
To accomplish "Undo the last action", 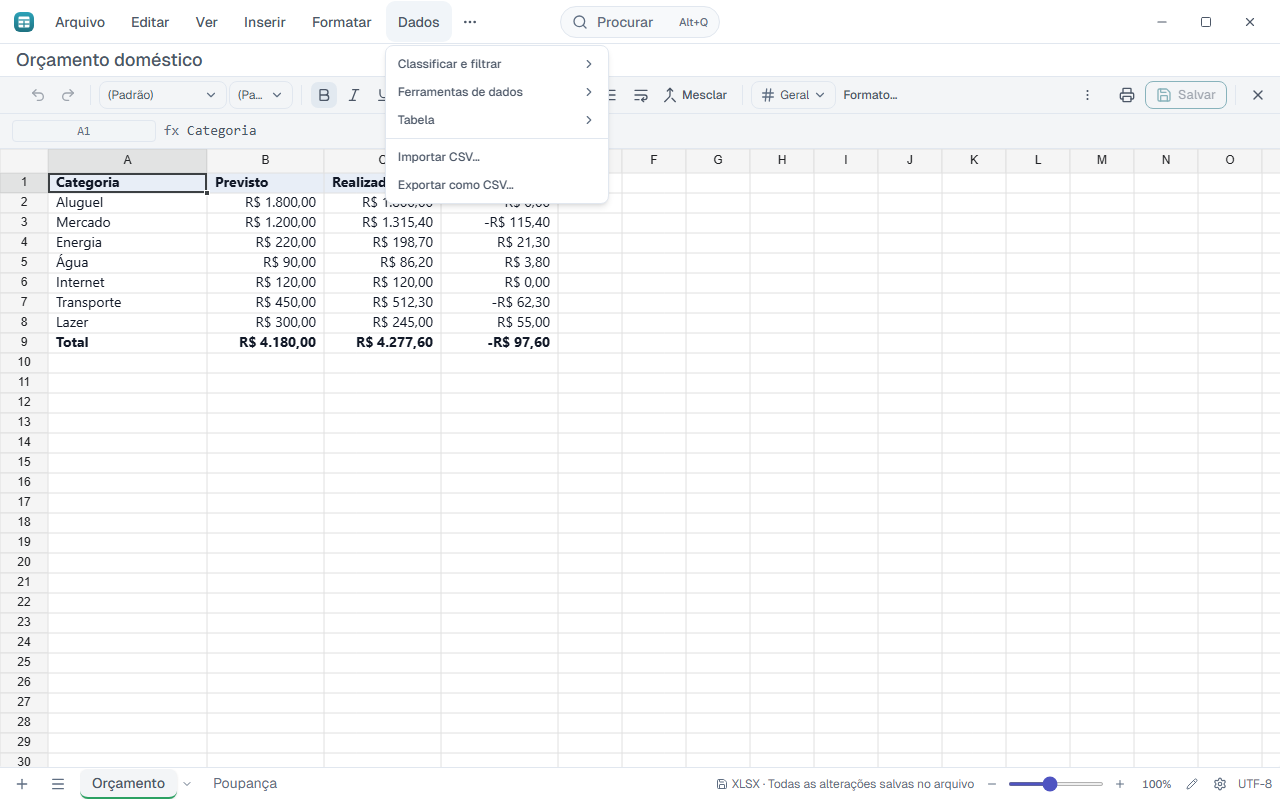I will 38,95.
